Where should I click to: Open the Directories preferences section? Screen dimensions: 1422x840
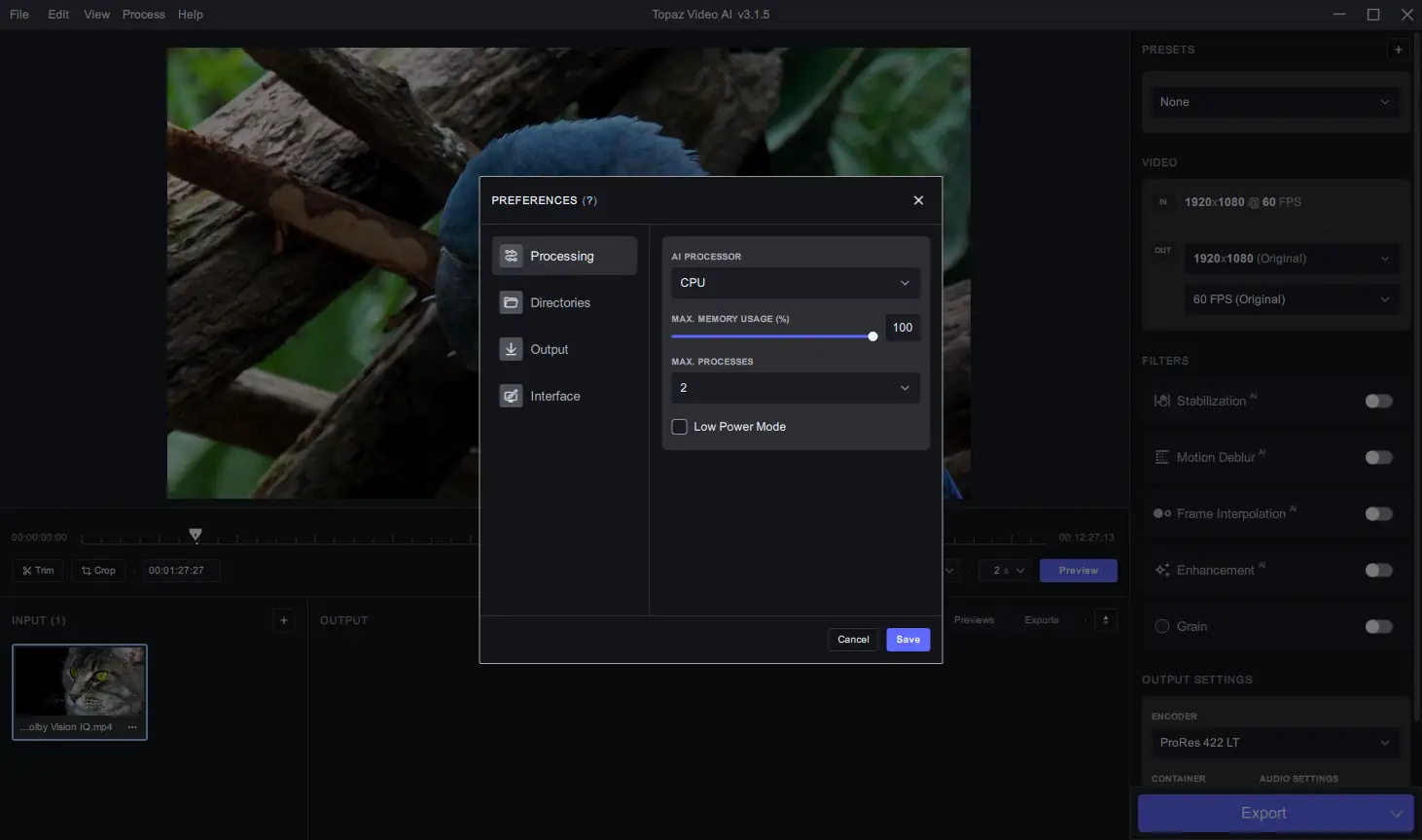pyautogui.click(x=564, y=302)
